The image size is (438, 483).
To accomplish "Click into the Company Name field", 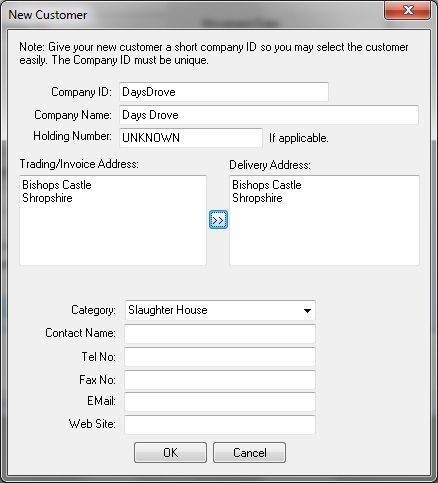I will [x=269, y=115].
